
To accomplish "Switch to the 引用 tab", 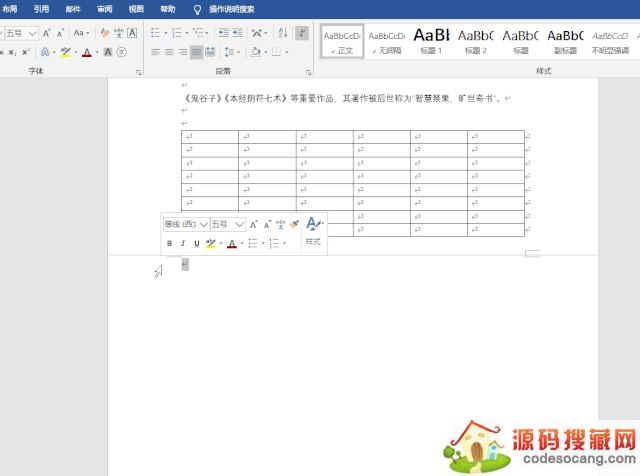I will pyautogui.click(x=41, y=9).
